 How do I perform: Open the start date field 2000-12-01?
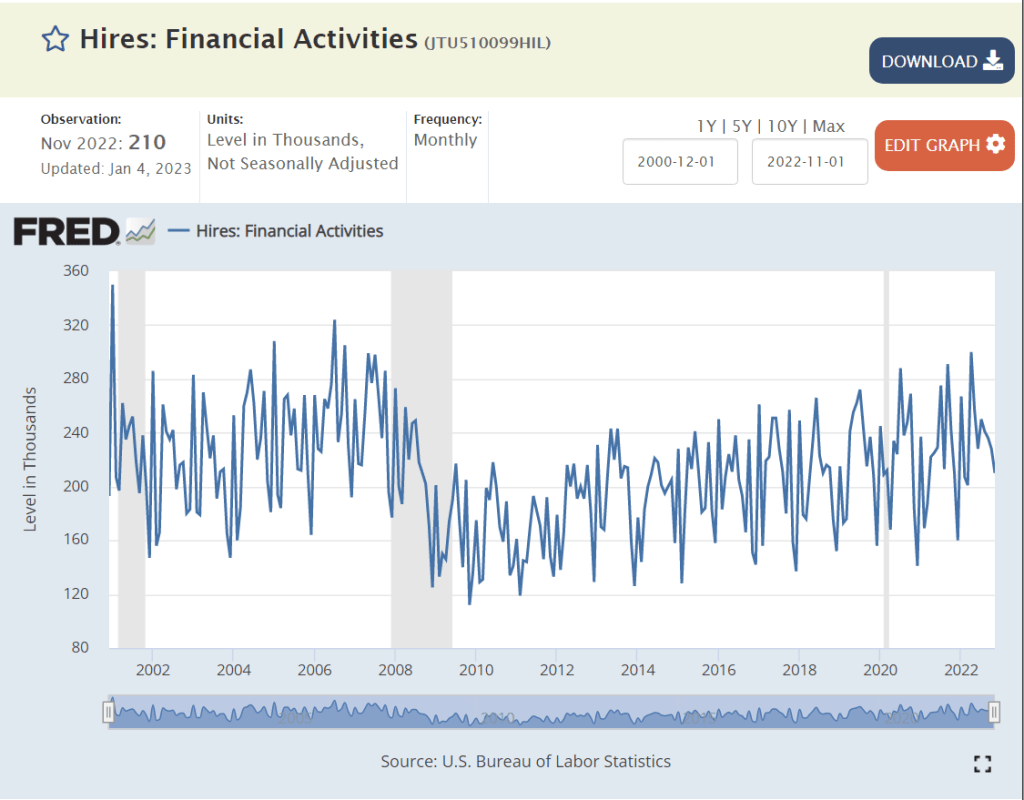[x=680, y=162]
